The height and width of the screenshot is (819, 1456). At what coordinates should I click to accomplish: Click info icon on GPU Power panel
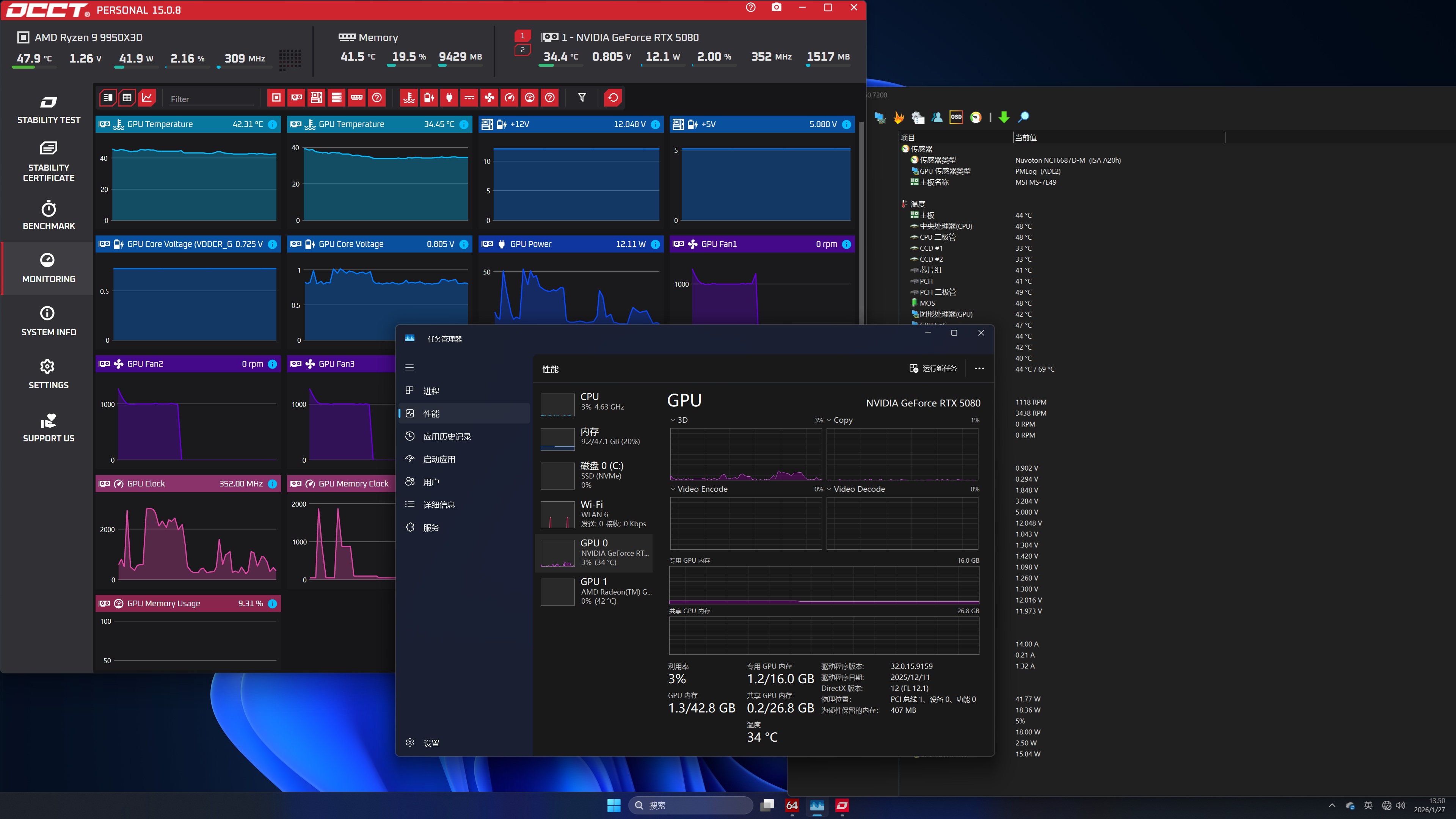[x=655, y=244]
